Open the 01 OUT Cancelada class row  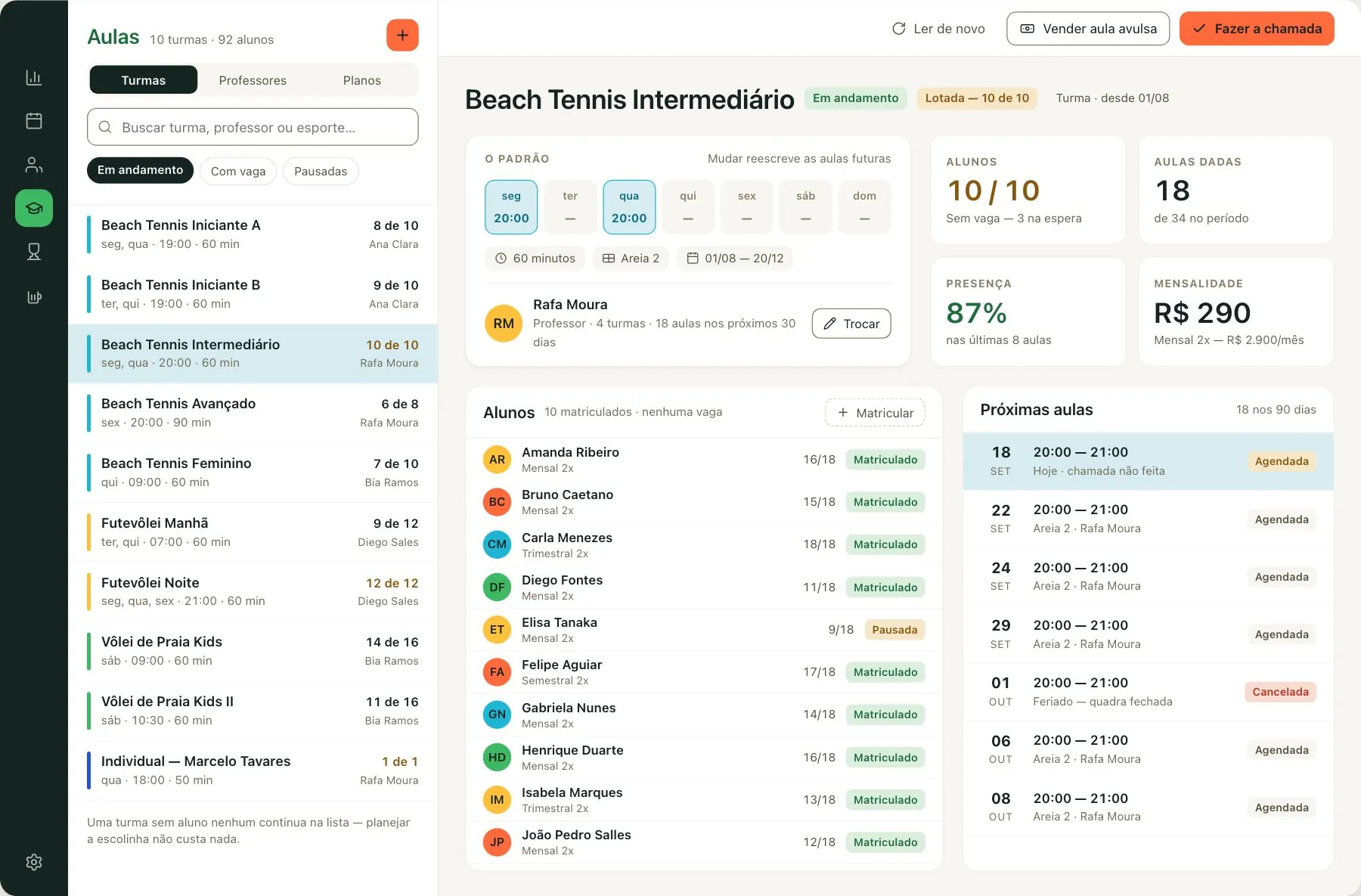coord(1148,692)
